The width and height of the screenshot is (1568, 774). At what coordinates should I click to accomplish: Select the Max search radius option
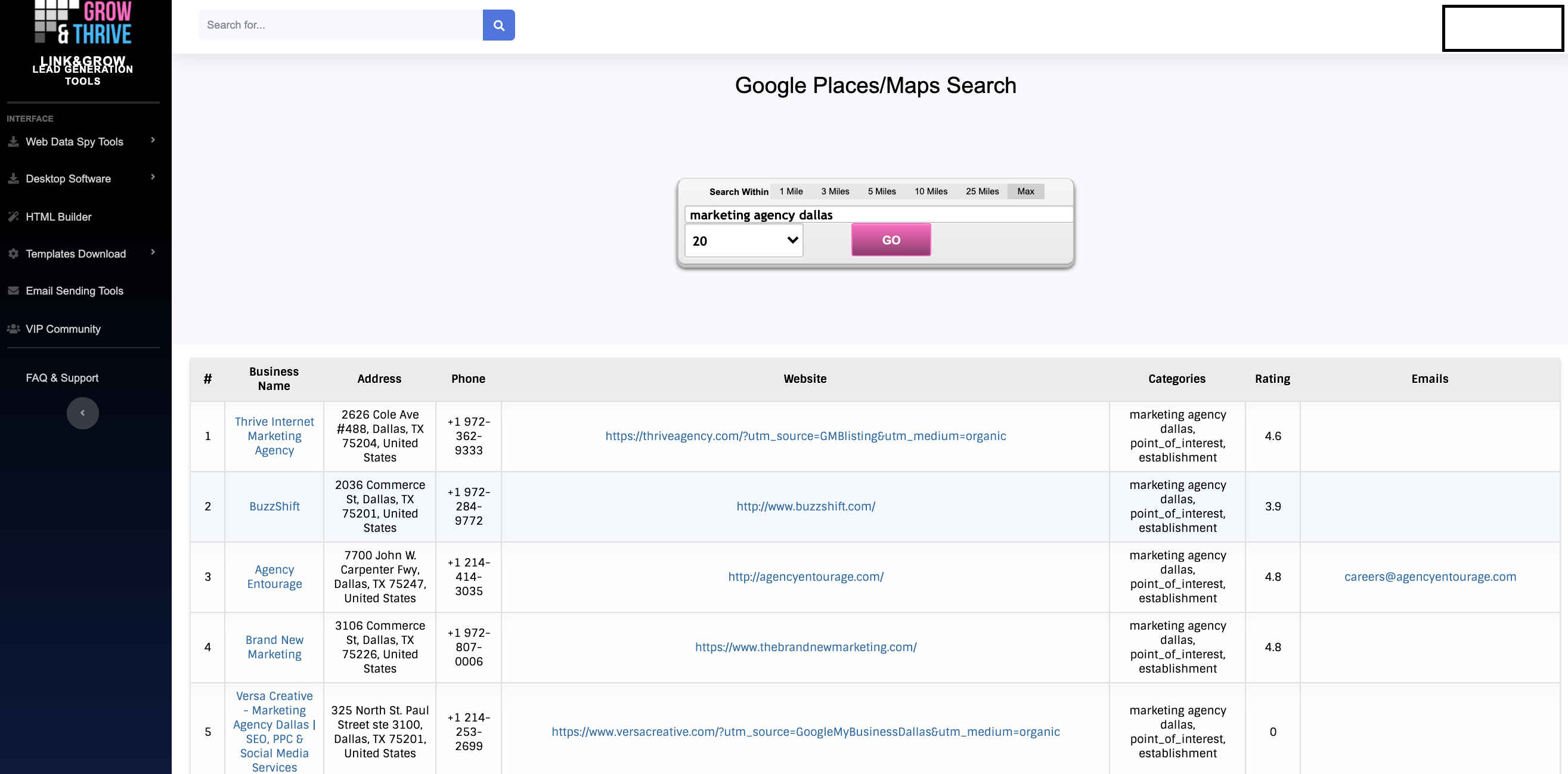click(x=1025, y=191)
